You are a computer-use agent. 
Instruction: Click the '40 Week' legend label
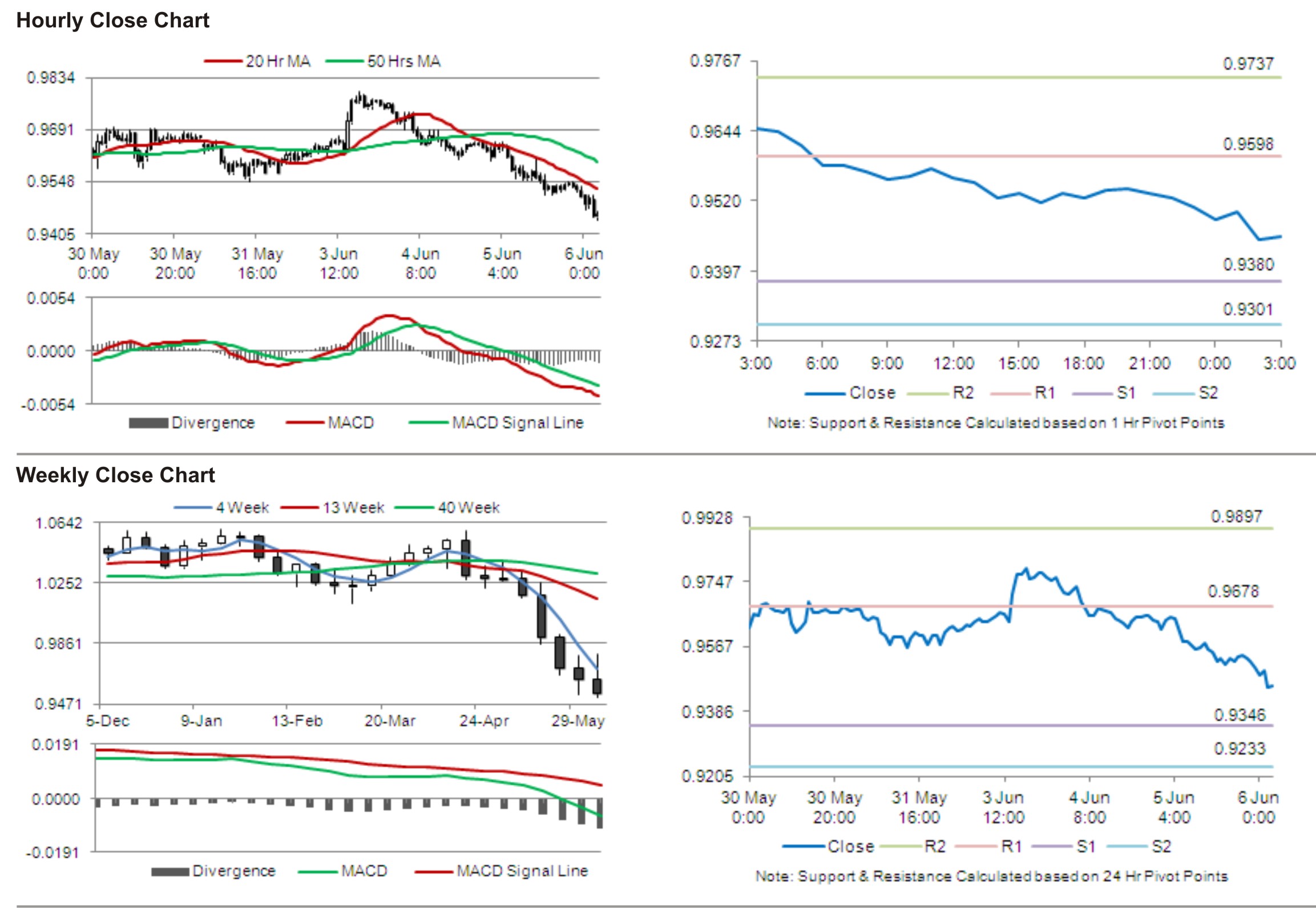tap(469, 507)
